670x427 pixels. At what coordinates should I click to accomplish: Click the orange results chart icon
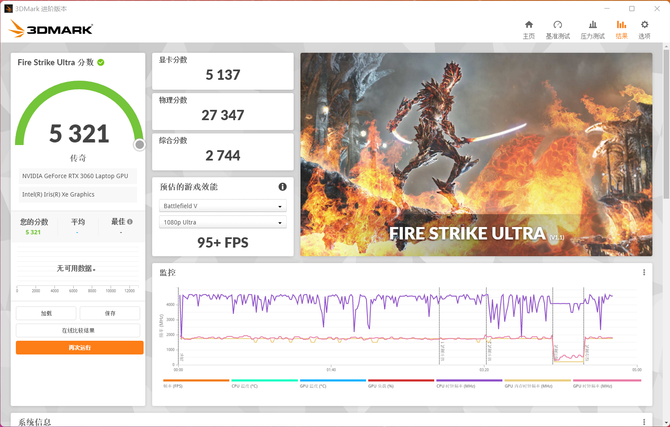pos(621,24)
